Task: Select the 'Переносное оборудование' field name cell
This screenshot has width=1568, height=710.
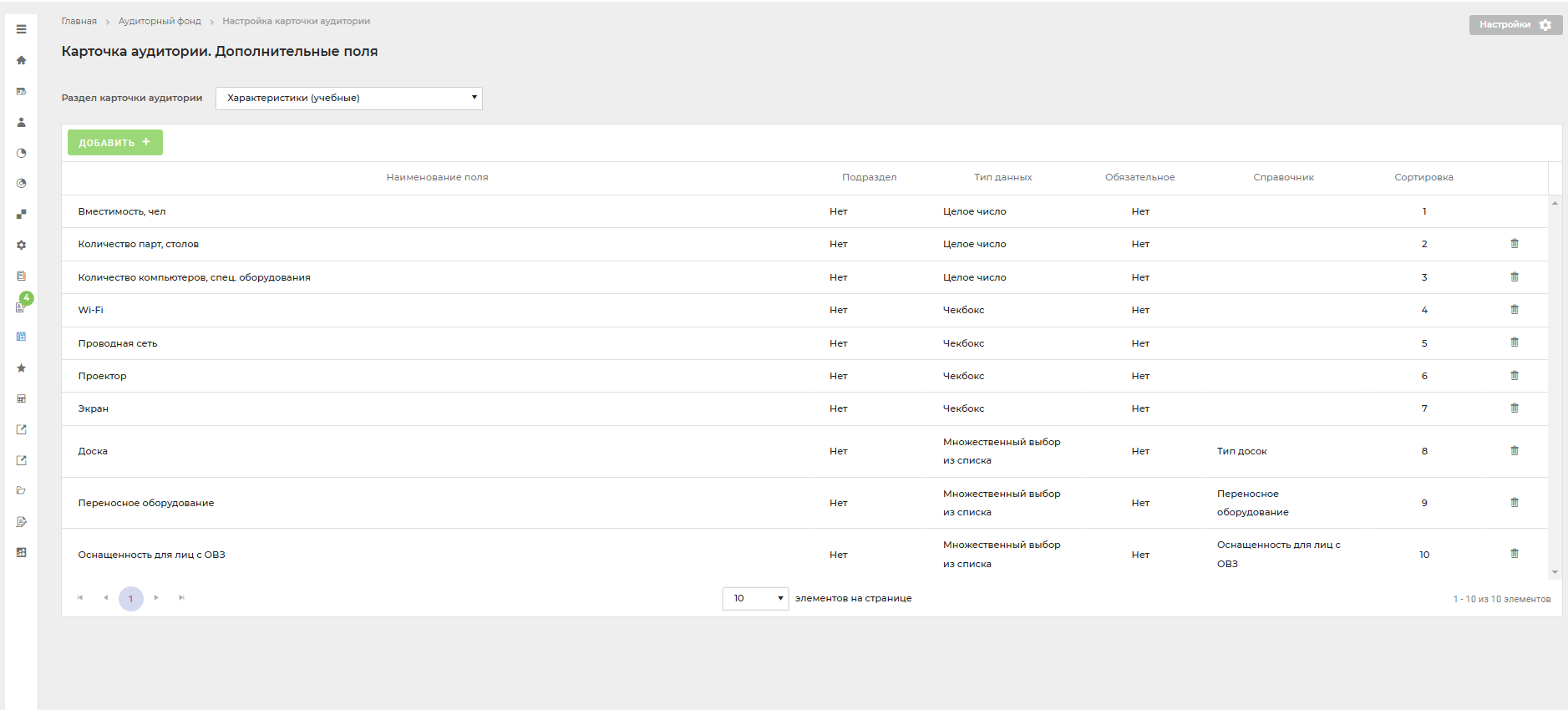Action: (146, 503)
